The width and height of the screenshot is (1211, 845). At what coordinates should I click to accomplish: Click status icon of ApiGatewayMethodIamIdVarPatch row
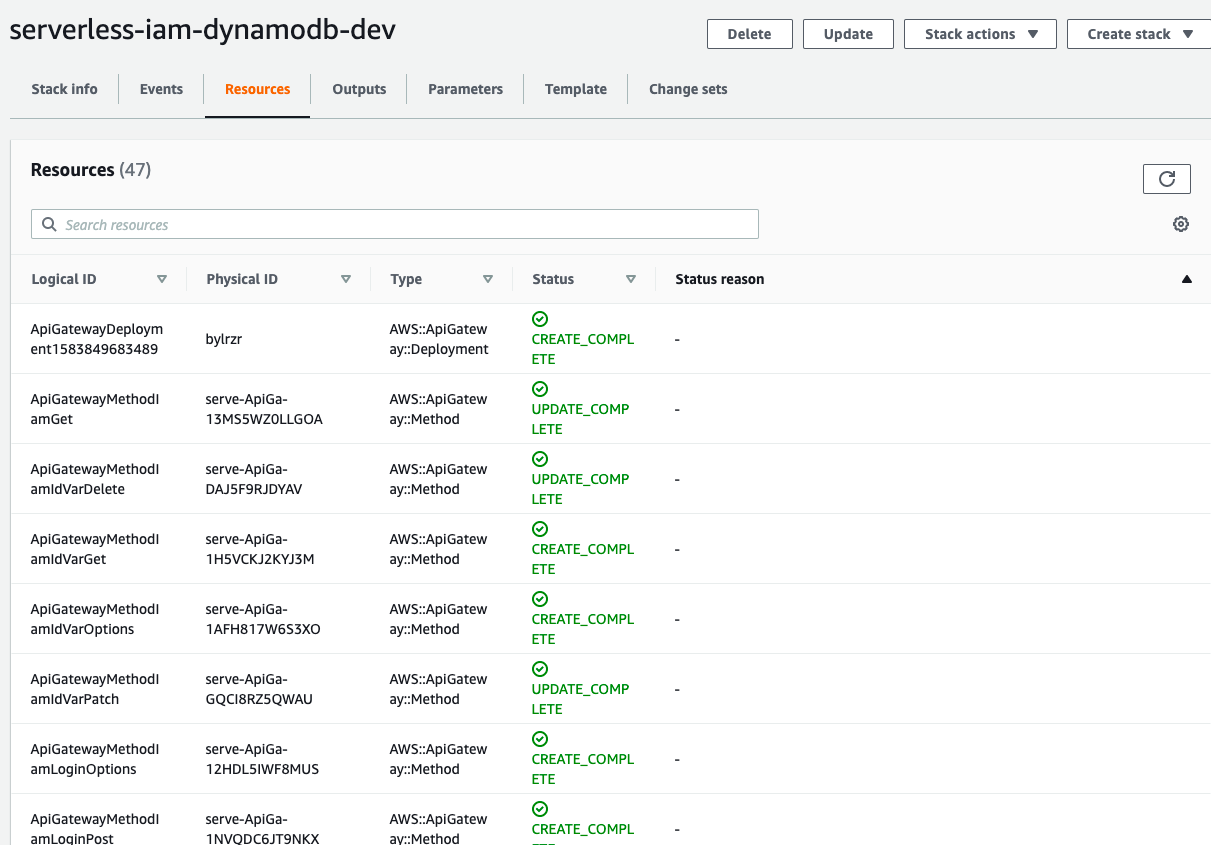[x=540, y=669]
